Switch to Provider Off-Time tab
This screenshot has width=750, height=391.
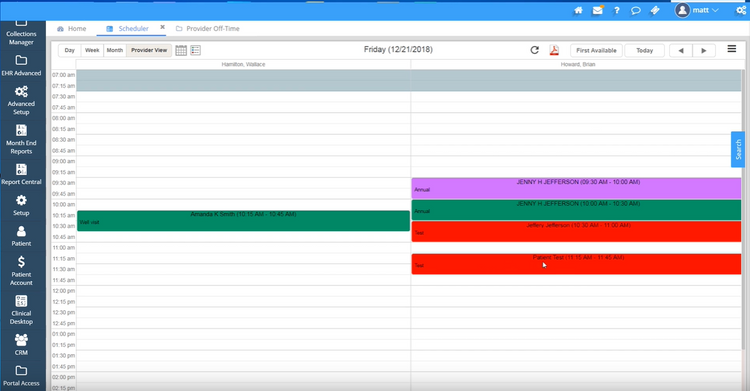(208, 29)
